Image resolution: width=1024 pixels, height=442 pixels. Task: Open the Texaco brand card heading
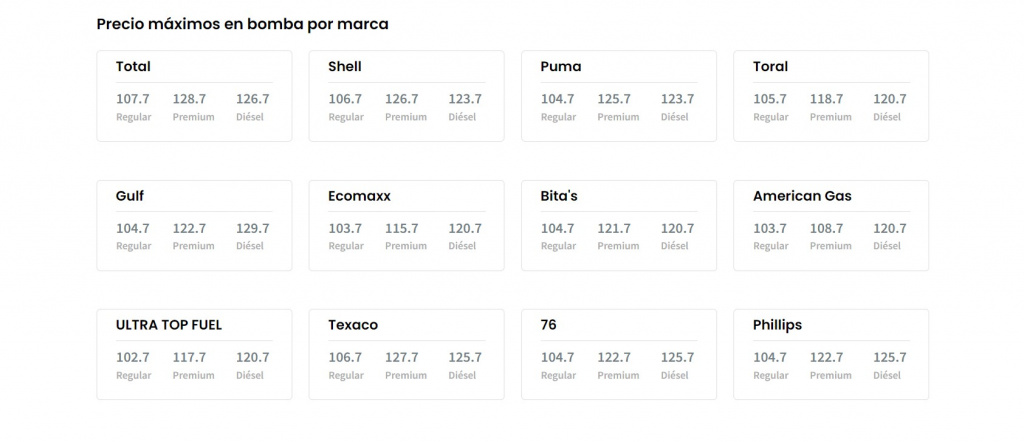click(x=353, y=325)
